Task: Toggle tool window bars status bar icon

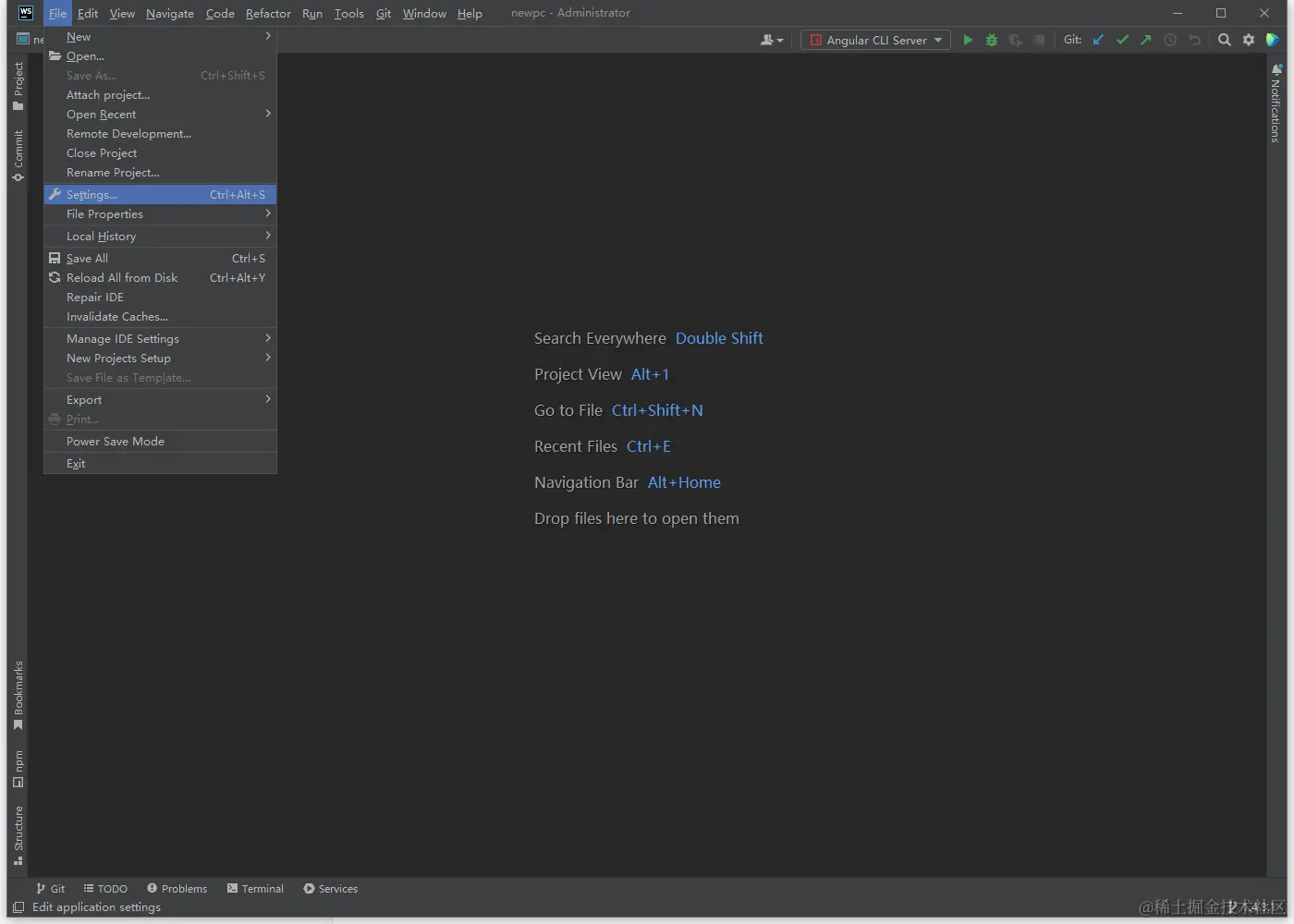Action: point(18,907)
